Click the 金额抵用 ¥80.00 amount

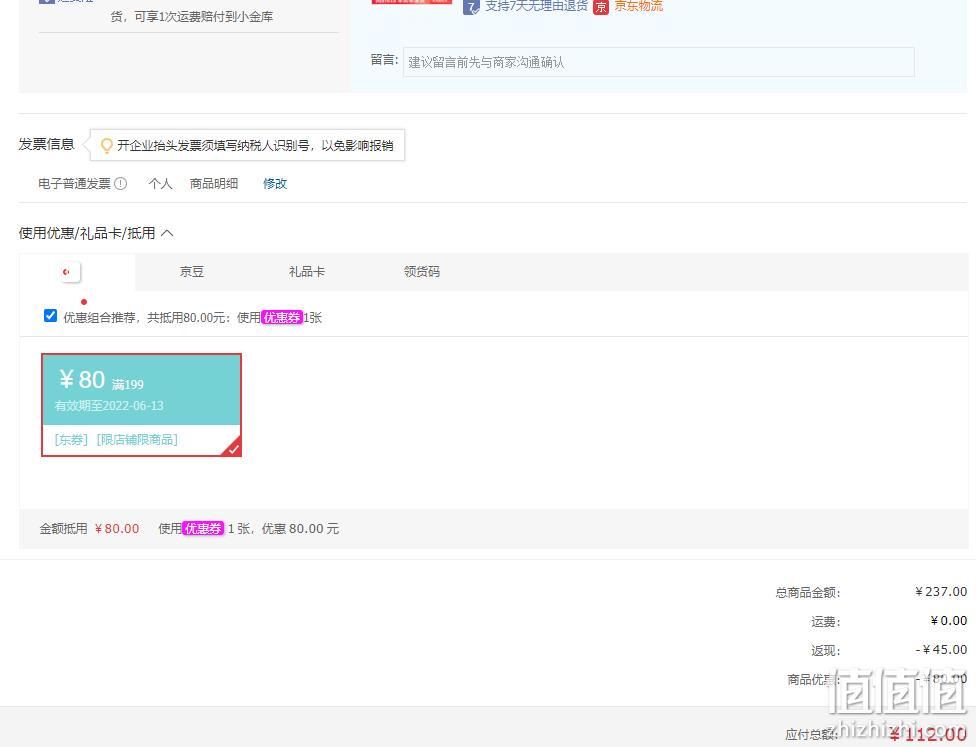tap(116, 529)
